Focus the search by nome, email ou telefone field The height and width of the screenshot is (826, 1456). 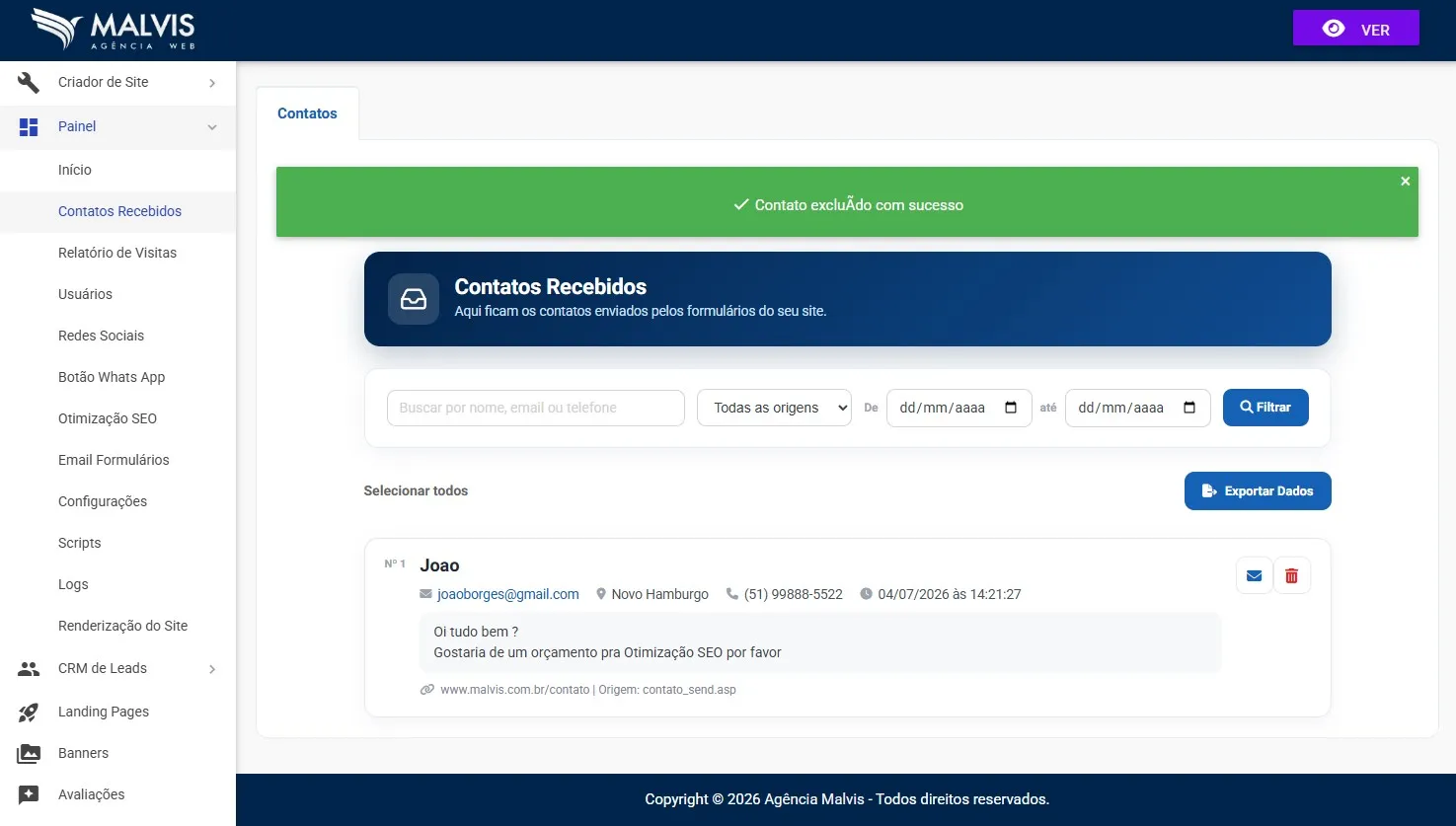tap(536, 408)
